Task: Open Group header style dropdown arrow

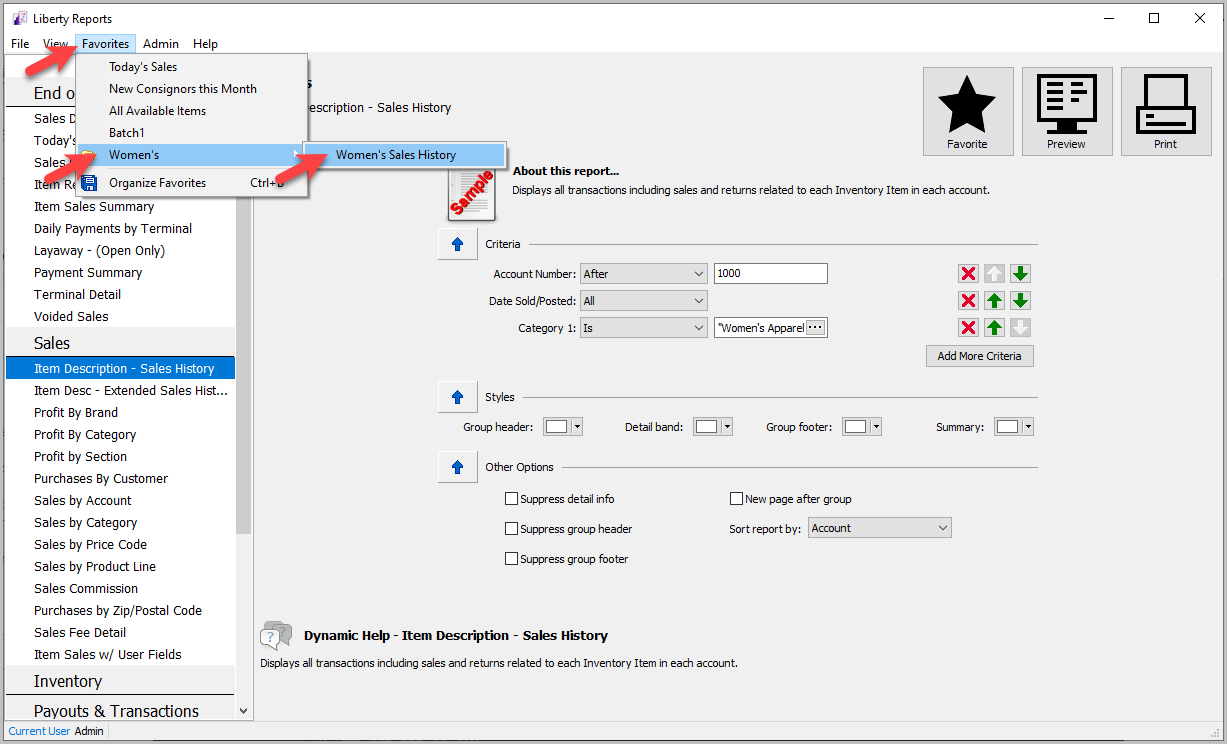Action: coord(577,427)
